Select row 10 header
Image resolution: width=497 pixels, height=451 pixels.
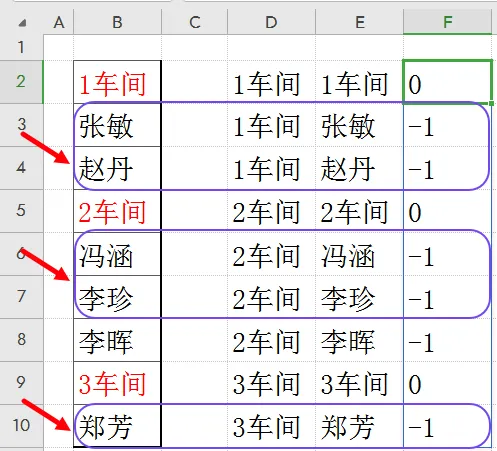[21, 426]
